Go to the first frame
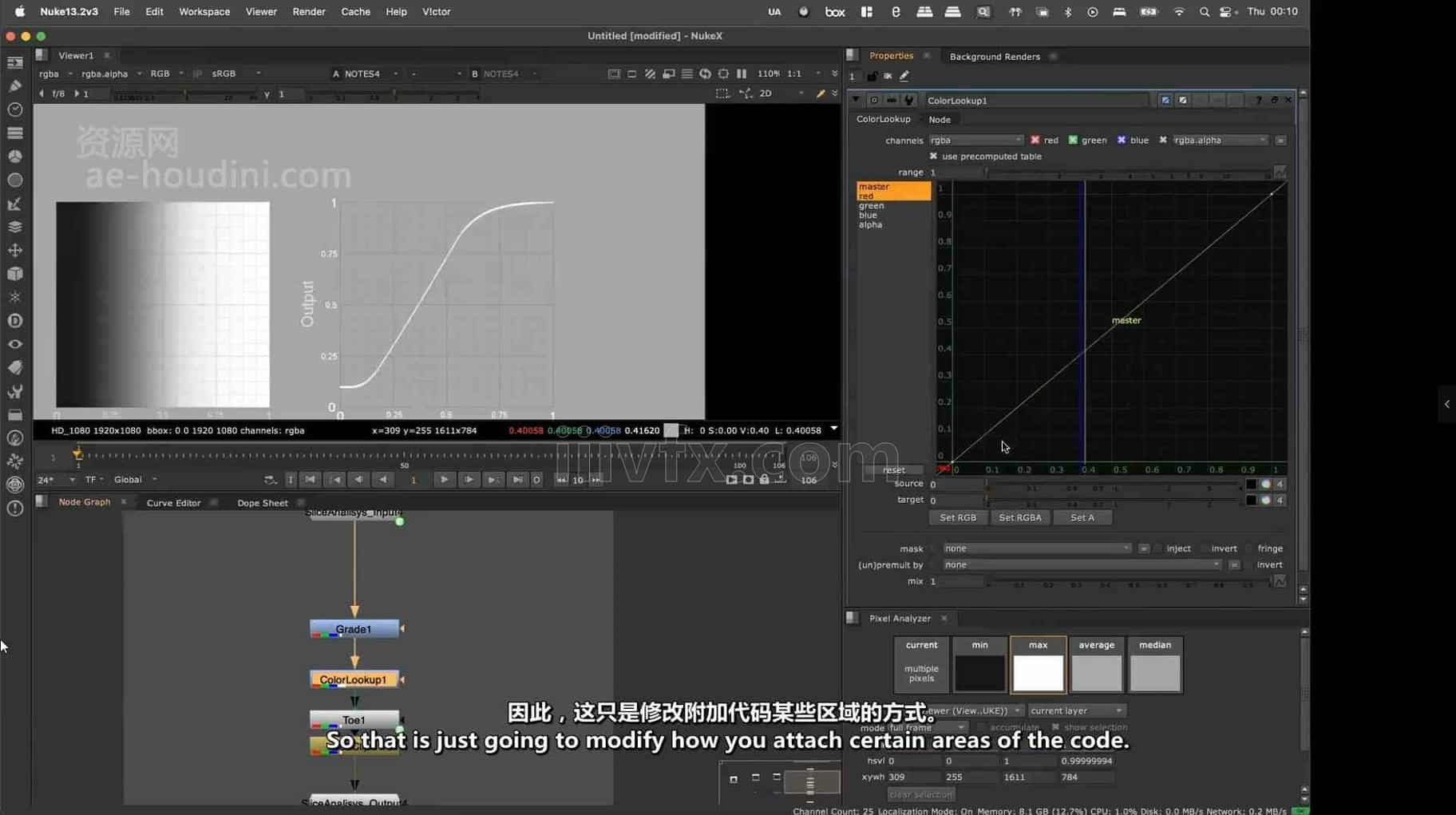The image size is (1456, 815). pyautogui.click(x=311, y=480)
